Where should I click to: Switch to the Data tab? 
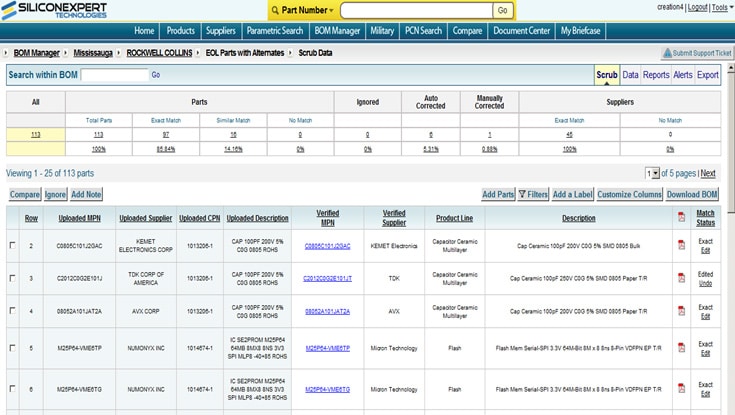[630, 75]
